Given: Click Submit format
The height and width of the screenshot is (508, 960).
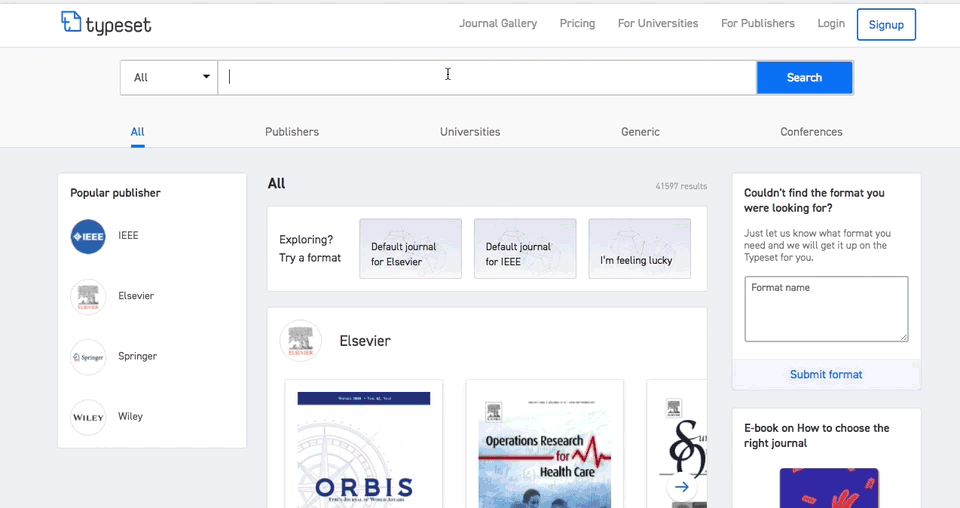Looking at the screenshot, I should click(826, 375).
